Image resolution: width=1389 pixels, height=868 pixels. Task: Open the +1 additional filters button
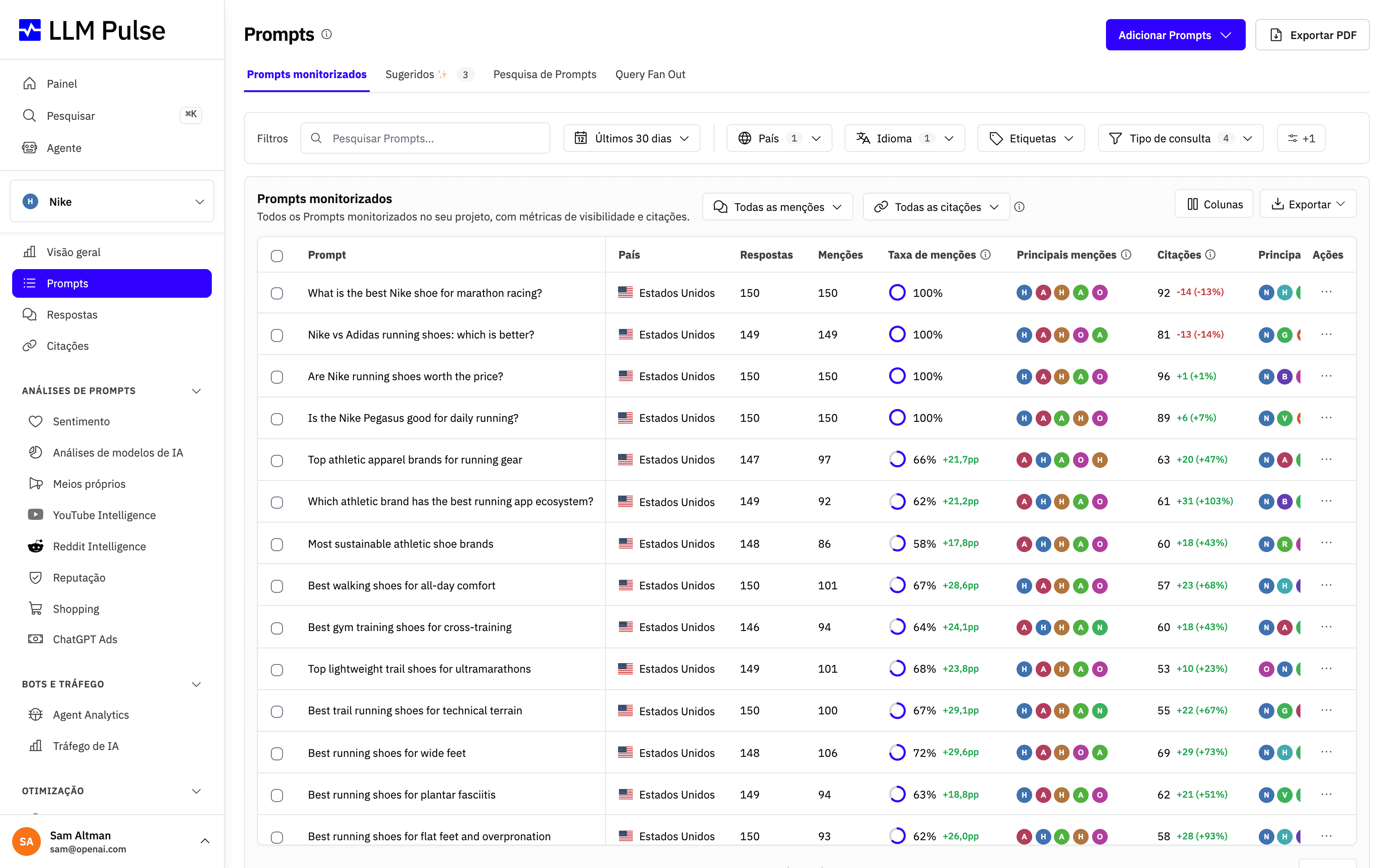click(1300, 138)
